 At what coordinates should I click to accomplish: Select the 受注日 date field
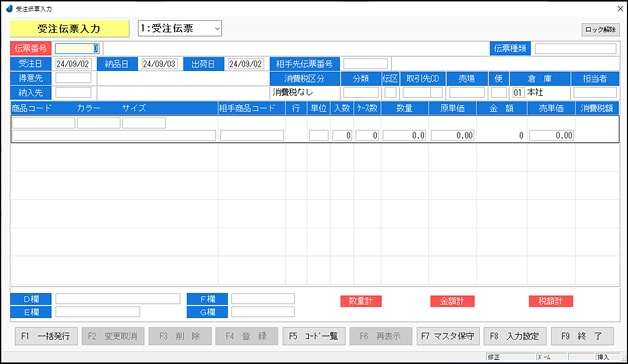73,64
